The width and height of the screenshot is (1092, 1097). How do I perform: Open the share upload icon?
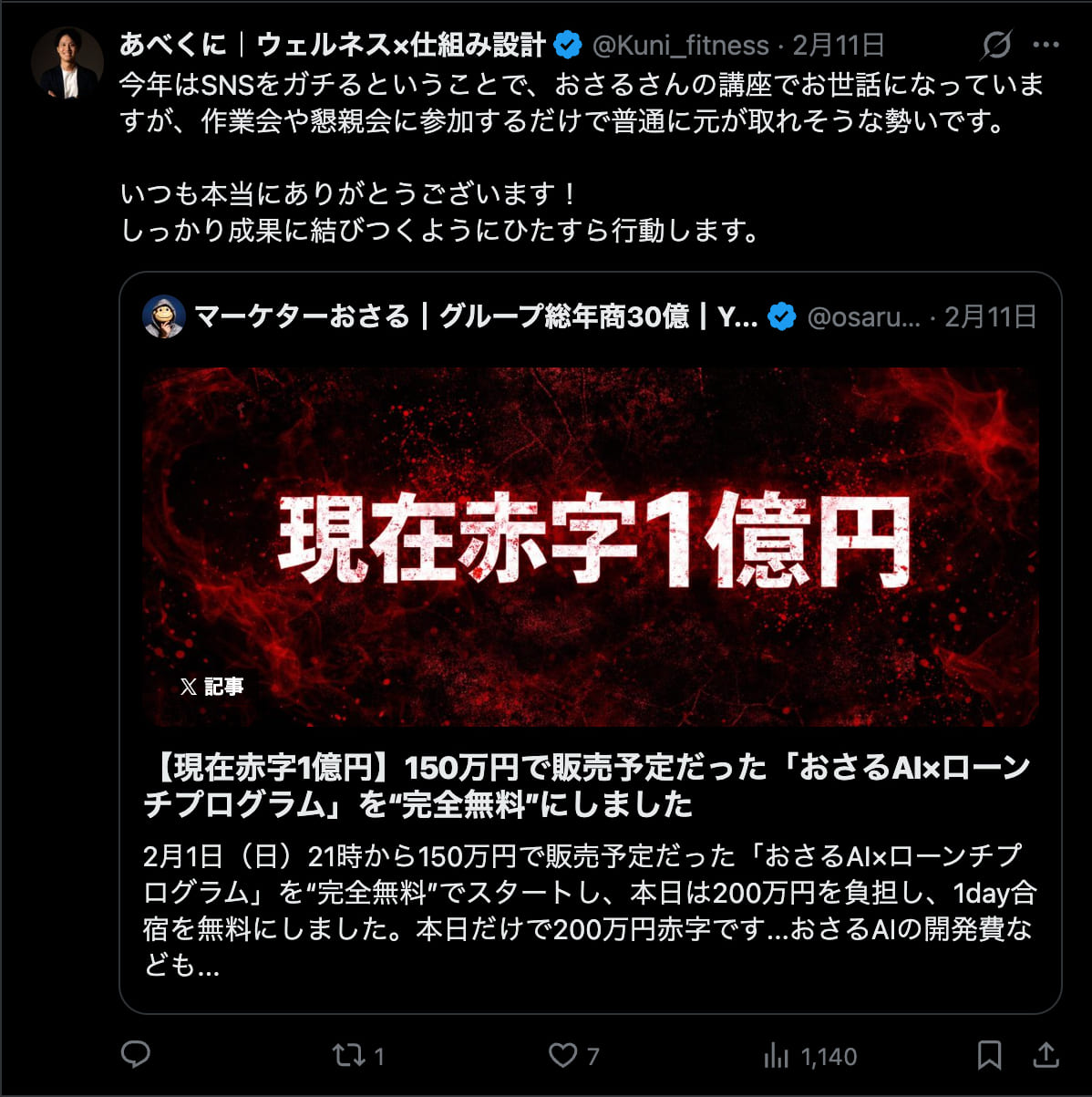[x=1046, y=1055]
